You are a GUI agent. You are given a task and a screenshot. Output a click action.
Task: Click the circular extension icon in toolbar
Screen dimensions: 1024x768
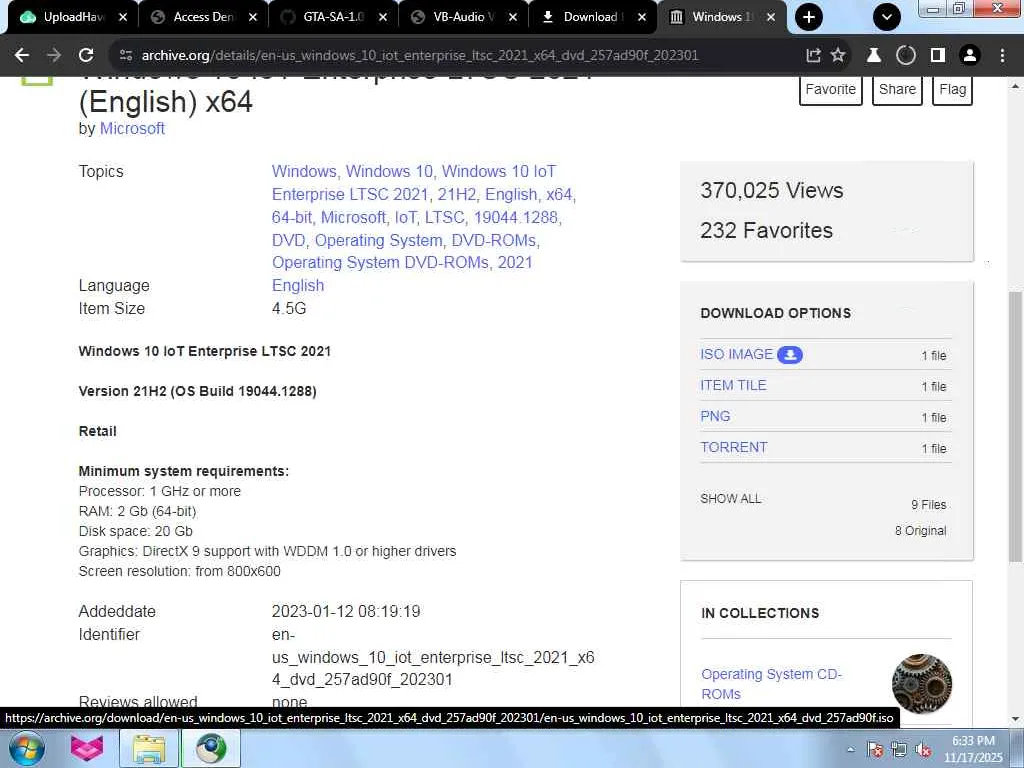906,56
